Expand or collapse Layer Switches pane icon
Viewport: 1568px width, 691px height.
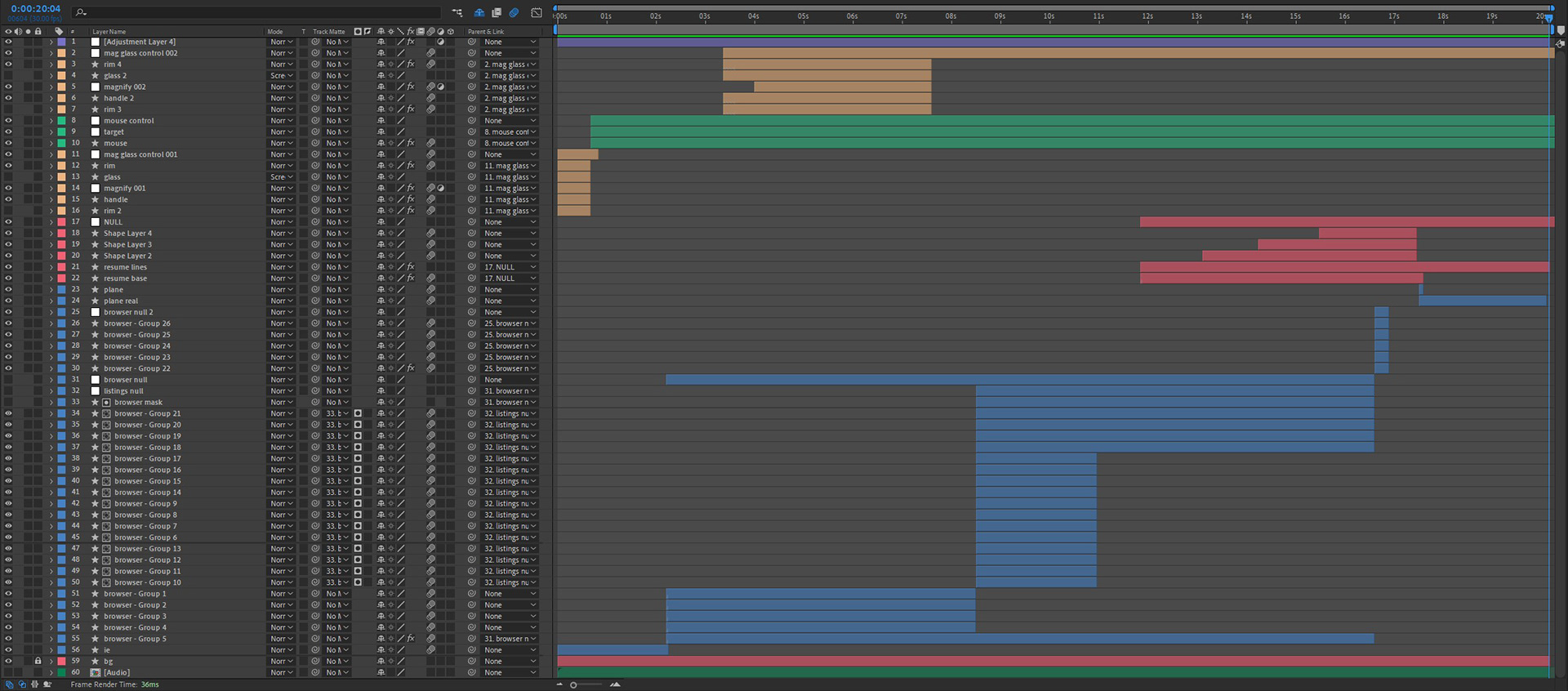pos(10,684)
